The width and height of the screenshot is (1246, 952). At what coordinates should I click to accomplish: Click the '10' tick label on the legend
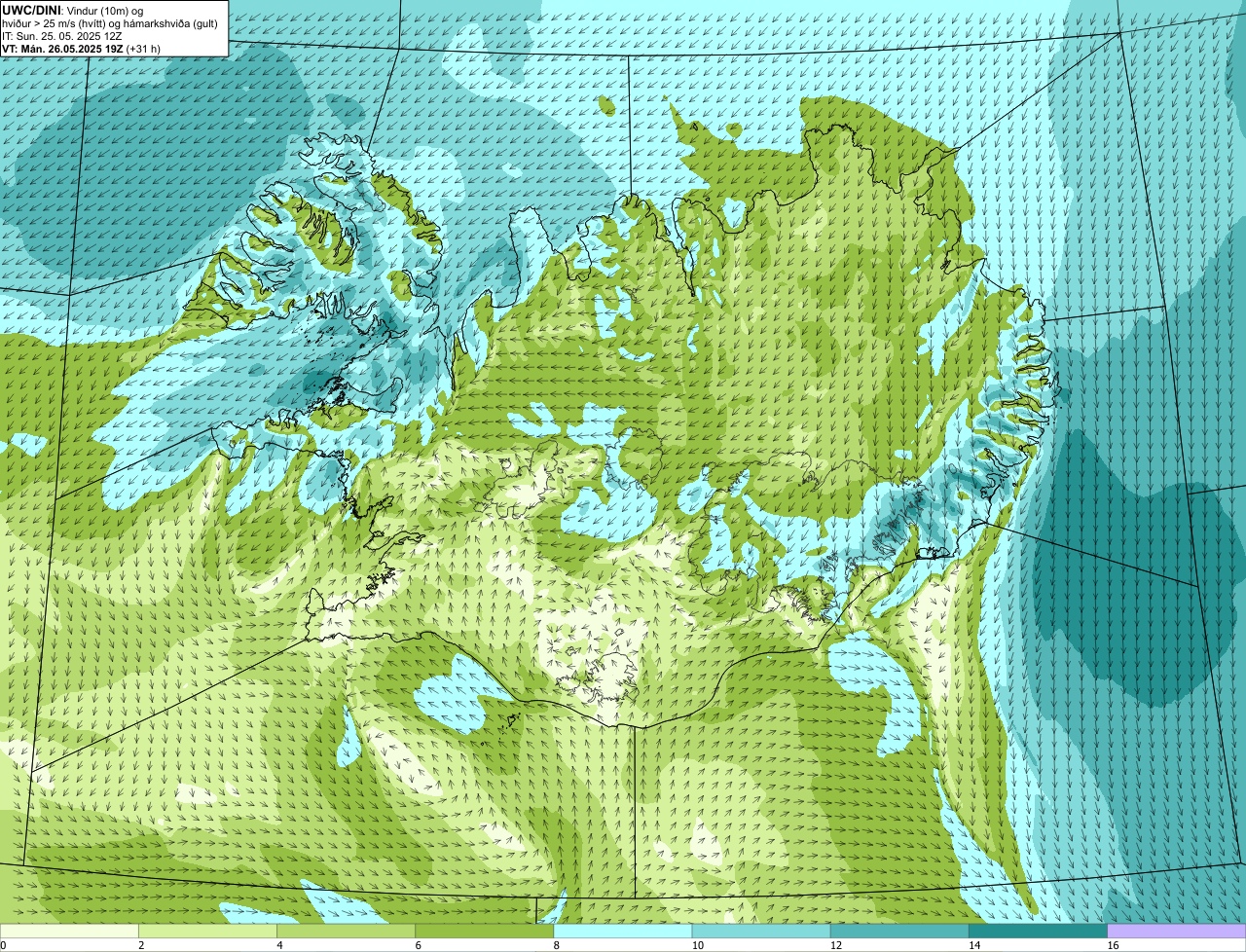698,945
